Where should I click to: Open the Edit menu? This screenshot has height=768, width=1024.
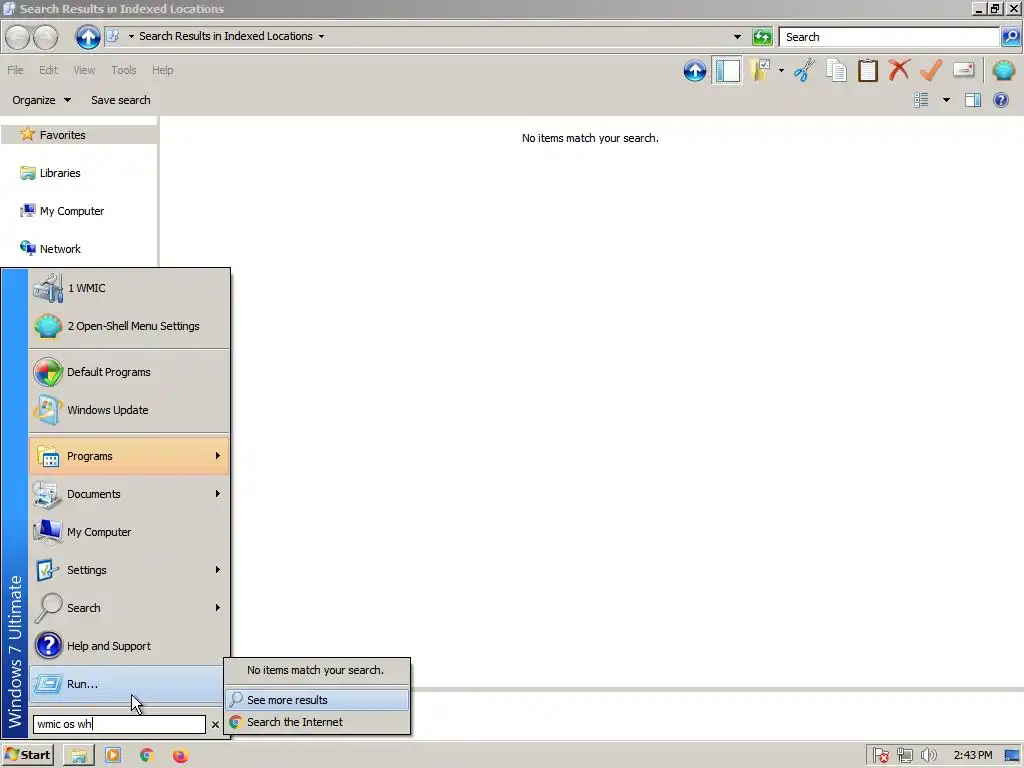coord(48,70)
